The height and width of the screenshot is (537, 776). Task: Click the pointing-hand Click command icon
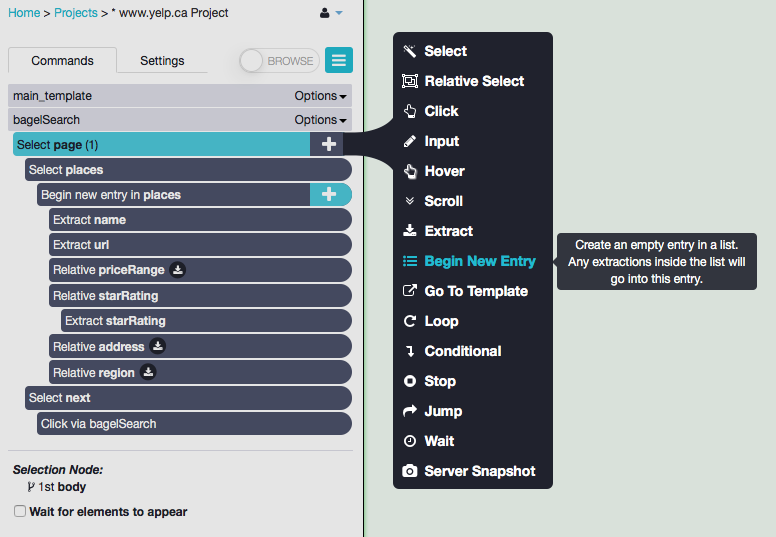pyautogui.click(x=410, y=111)
